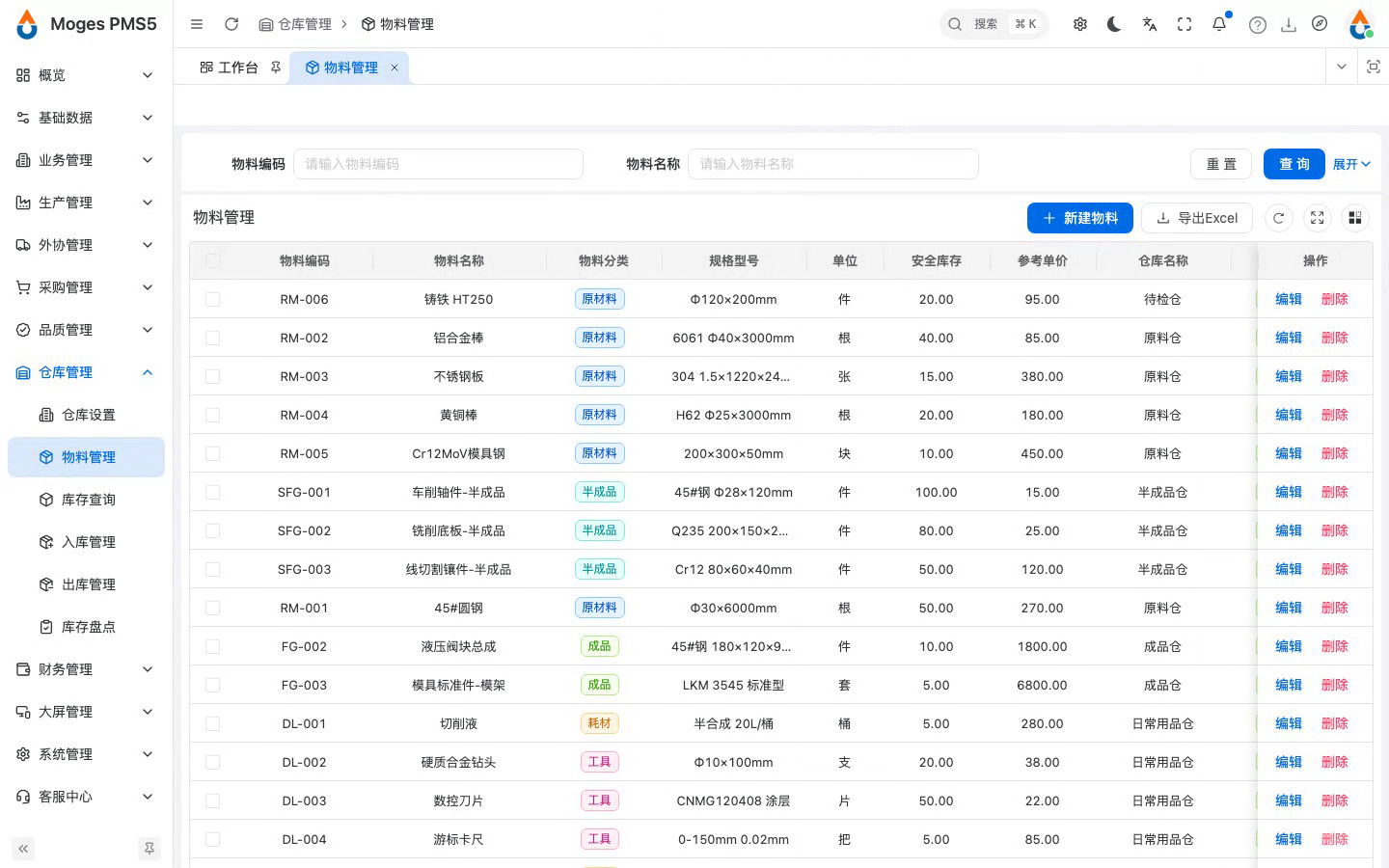Maximize tab content area icon
This screenshot has height=868, width=1389.
(x=1374, y=67)
